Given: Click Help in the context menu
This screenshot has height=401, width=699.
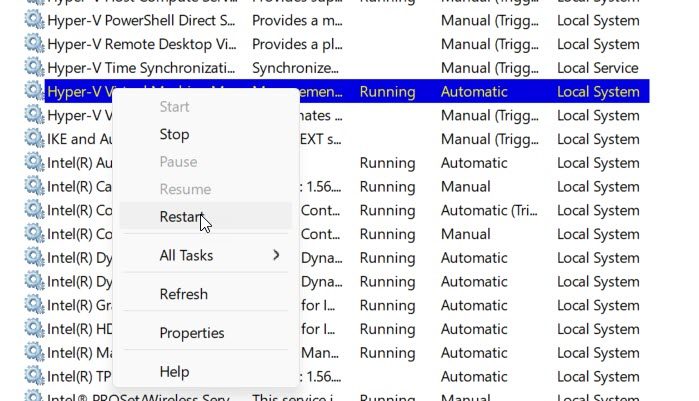Looking at the screenshot, I should [174, 372].
